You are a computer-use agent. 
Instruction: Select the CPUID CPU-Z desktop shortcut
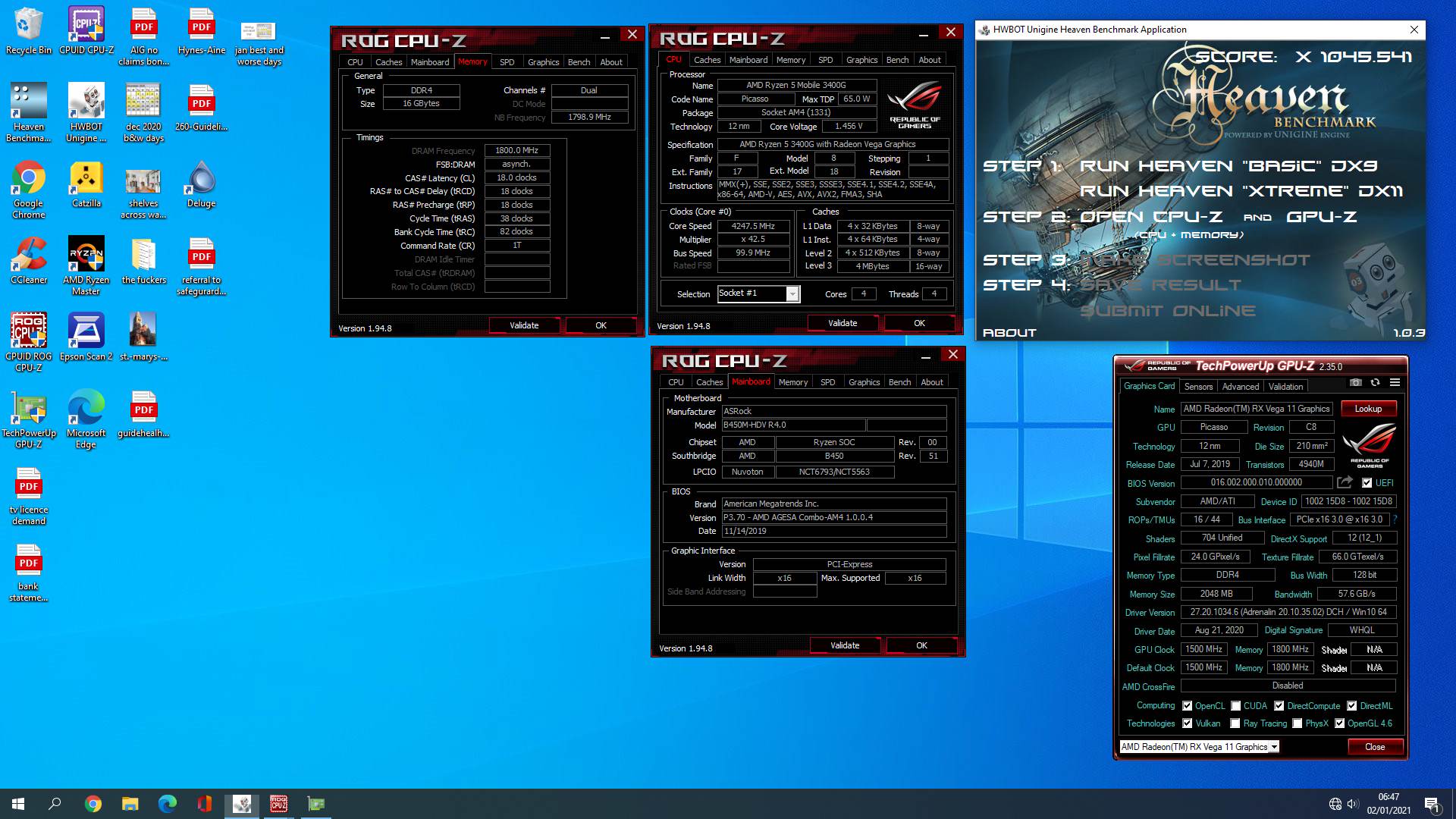point(86,31)
